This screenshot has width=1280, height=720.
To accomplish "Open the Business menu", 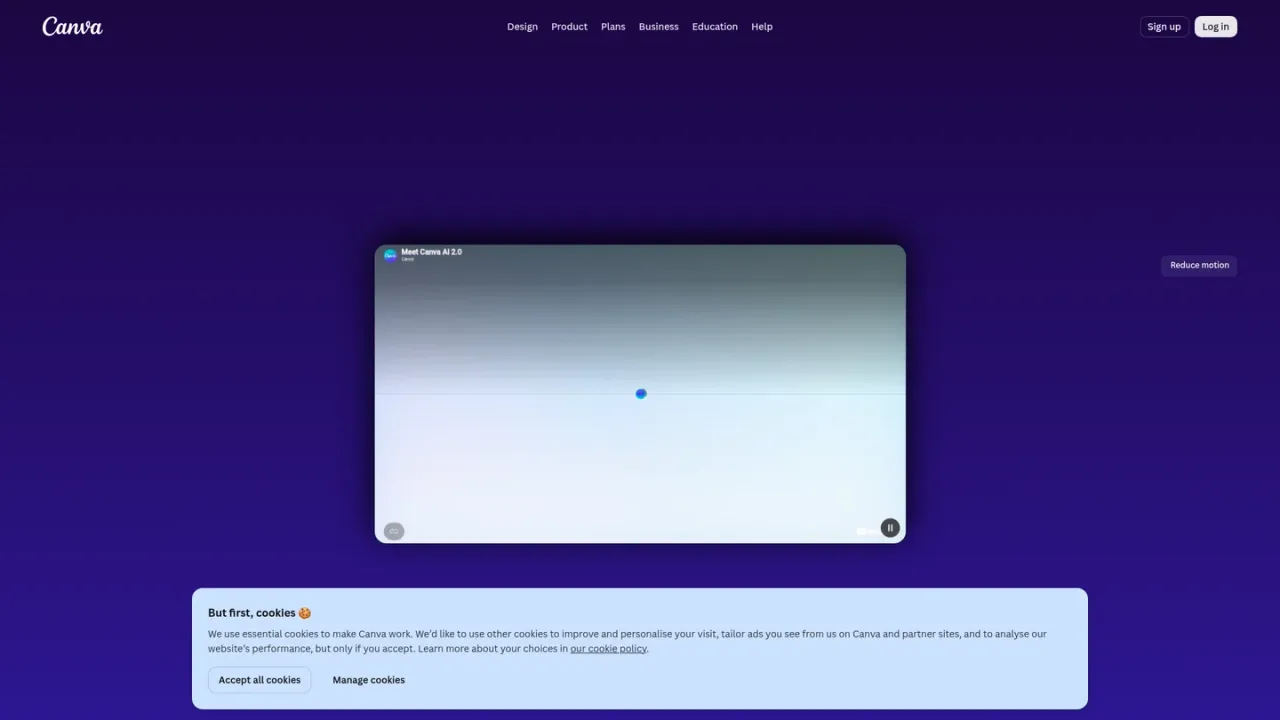I will [x=658, y=27].
